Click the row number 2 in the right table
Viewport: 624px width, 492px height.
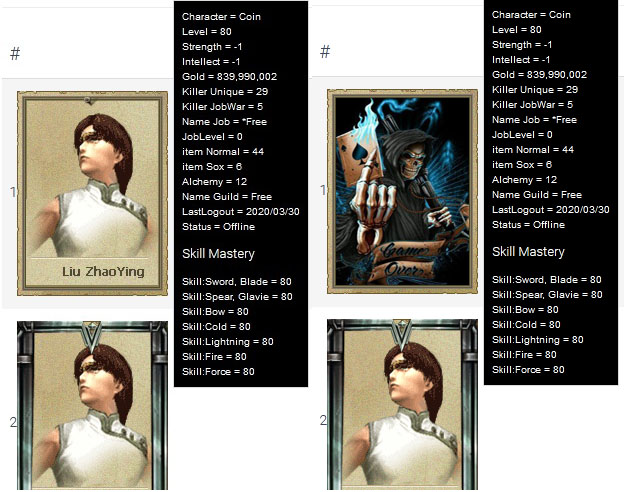(323, 420)
